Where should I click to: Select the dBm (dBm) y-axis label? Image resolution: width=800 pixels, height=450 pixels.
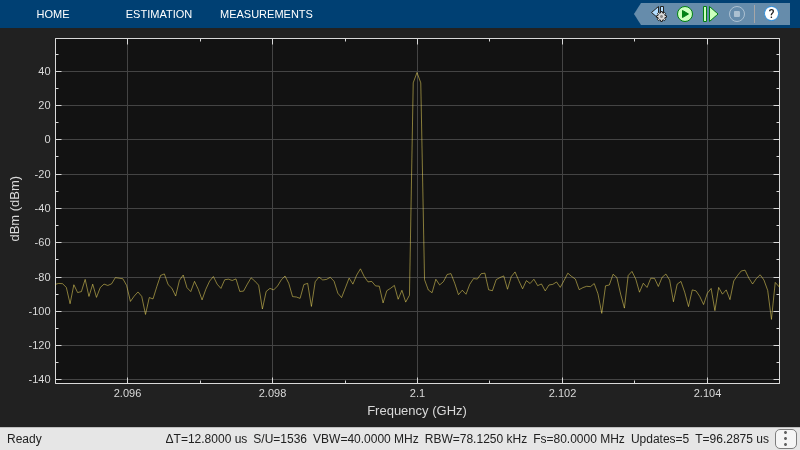pyautogui.click(x=15, y=209)
